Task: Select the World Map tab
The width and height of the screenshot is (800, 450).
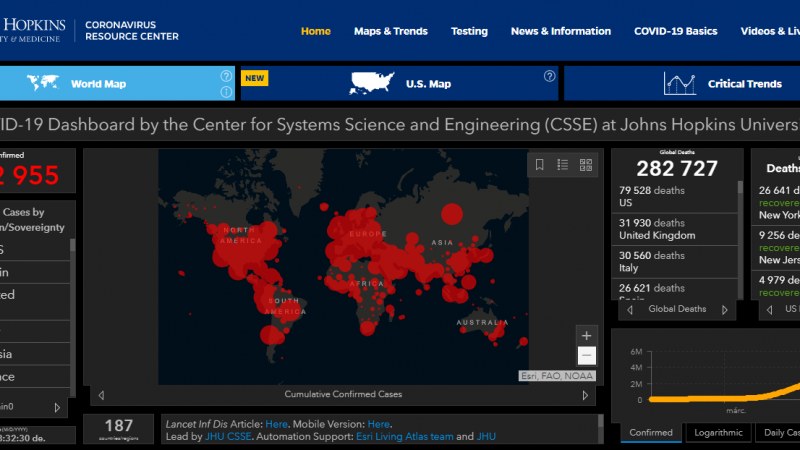Action: [117, 83]
